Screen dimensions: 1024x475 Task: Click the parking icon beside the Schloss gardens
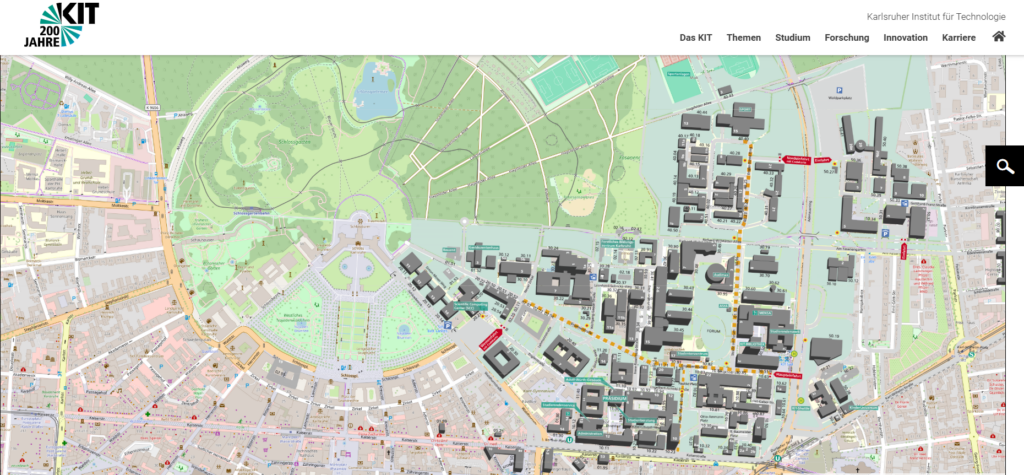(x=447, y=325)
